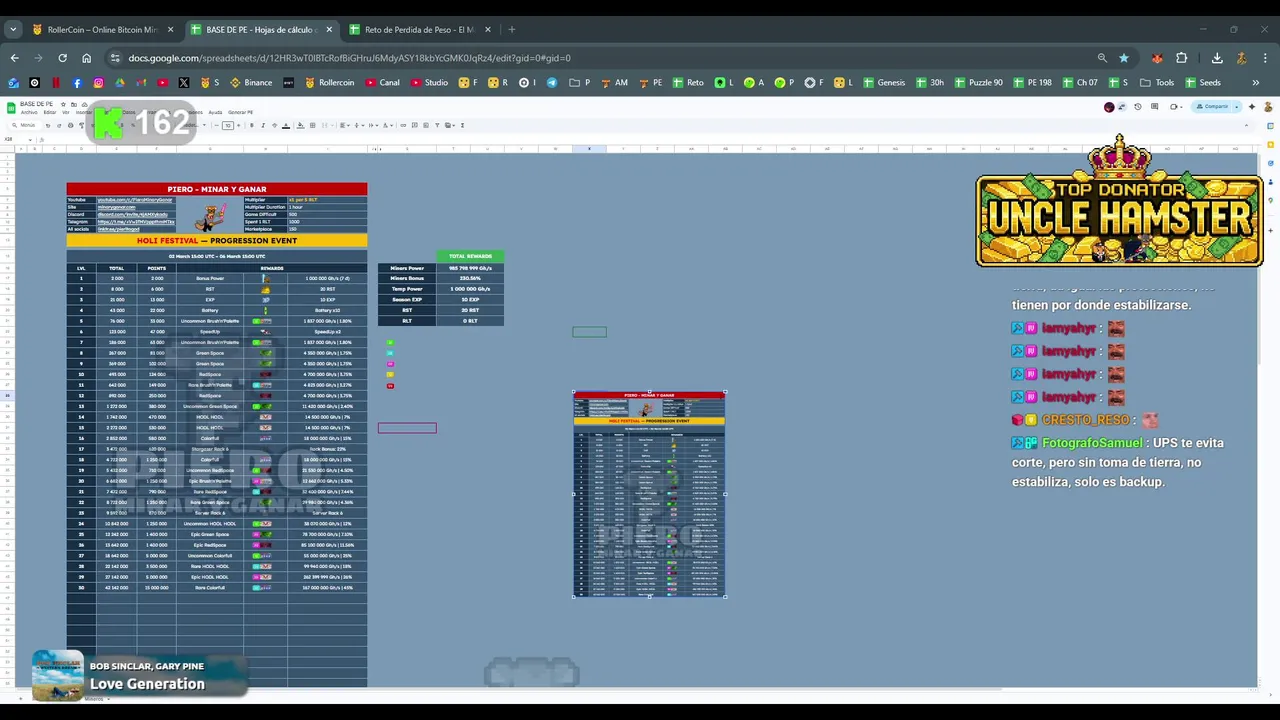The image size is (1280, 720).
Task: Open the Binance bookmark
Action: click(x=251, y=82)
